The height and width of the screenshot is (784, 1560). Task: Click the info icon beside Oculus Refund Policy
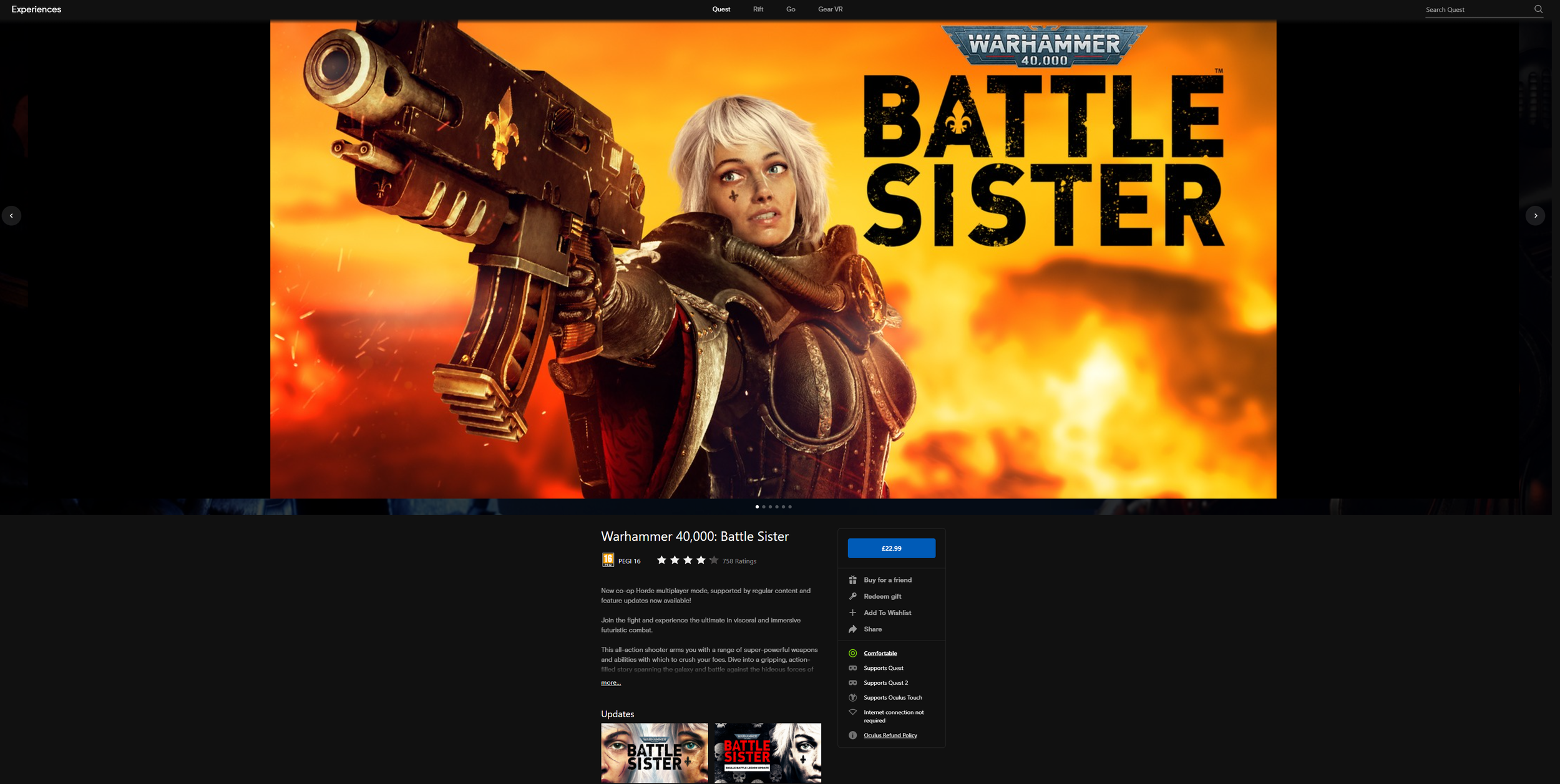(852, 735)
